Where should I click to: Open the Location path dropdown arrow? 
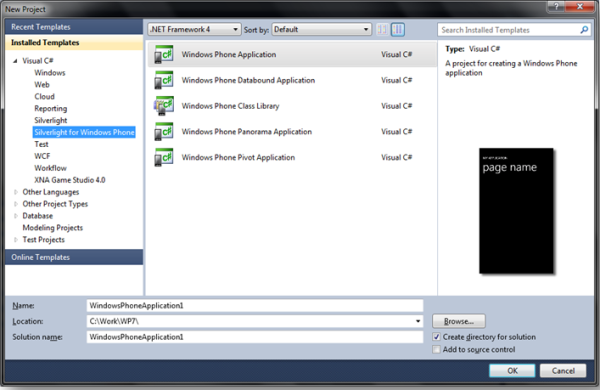point(418,321)
